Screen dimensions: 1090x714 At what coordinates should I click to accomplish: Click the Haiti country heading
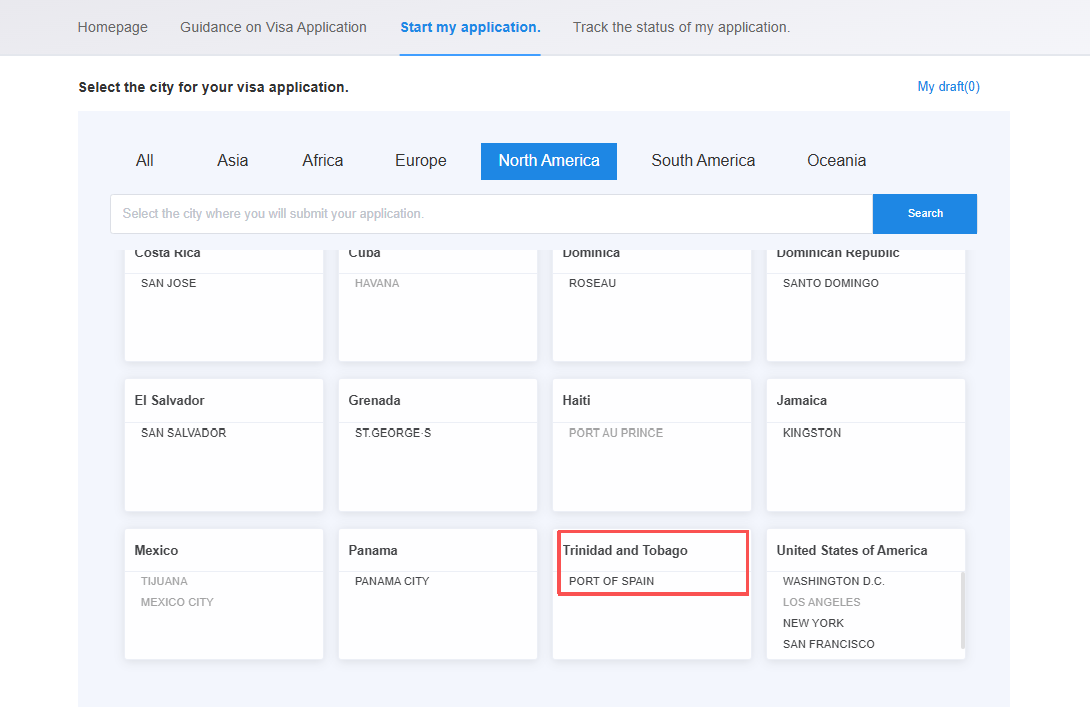tap(576, 400)
